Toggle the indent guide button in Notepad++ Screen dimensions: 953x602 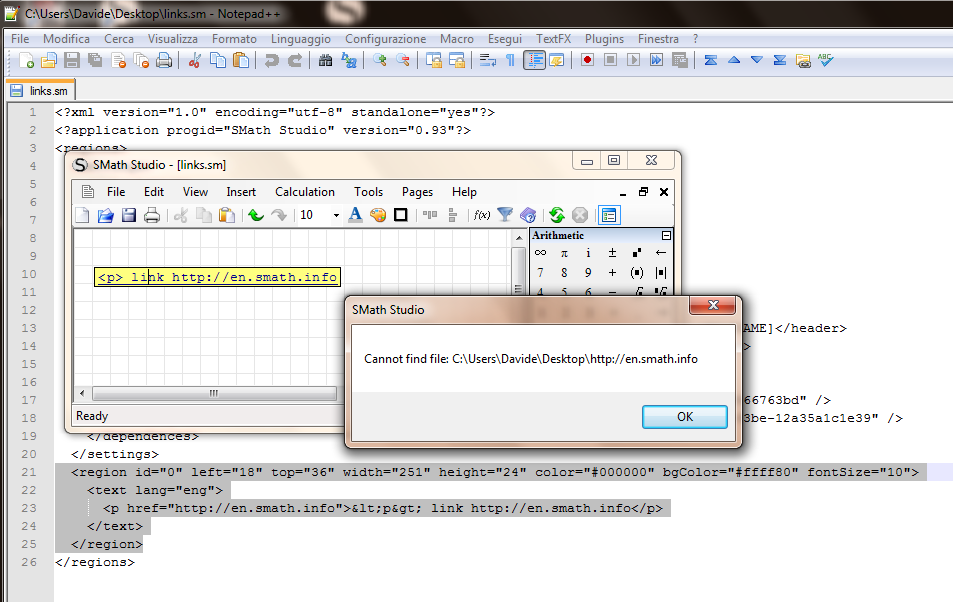click(x=534, y=61)
